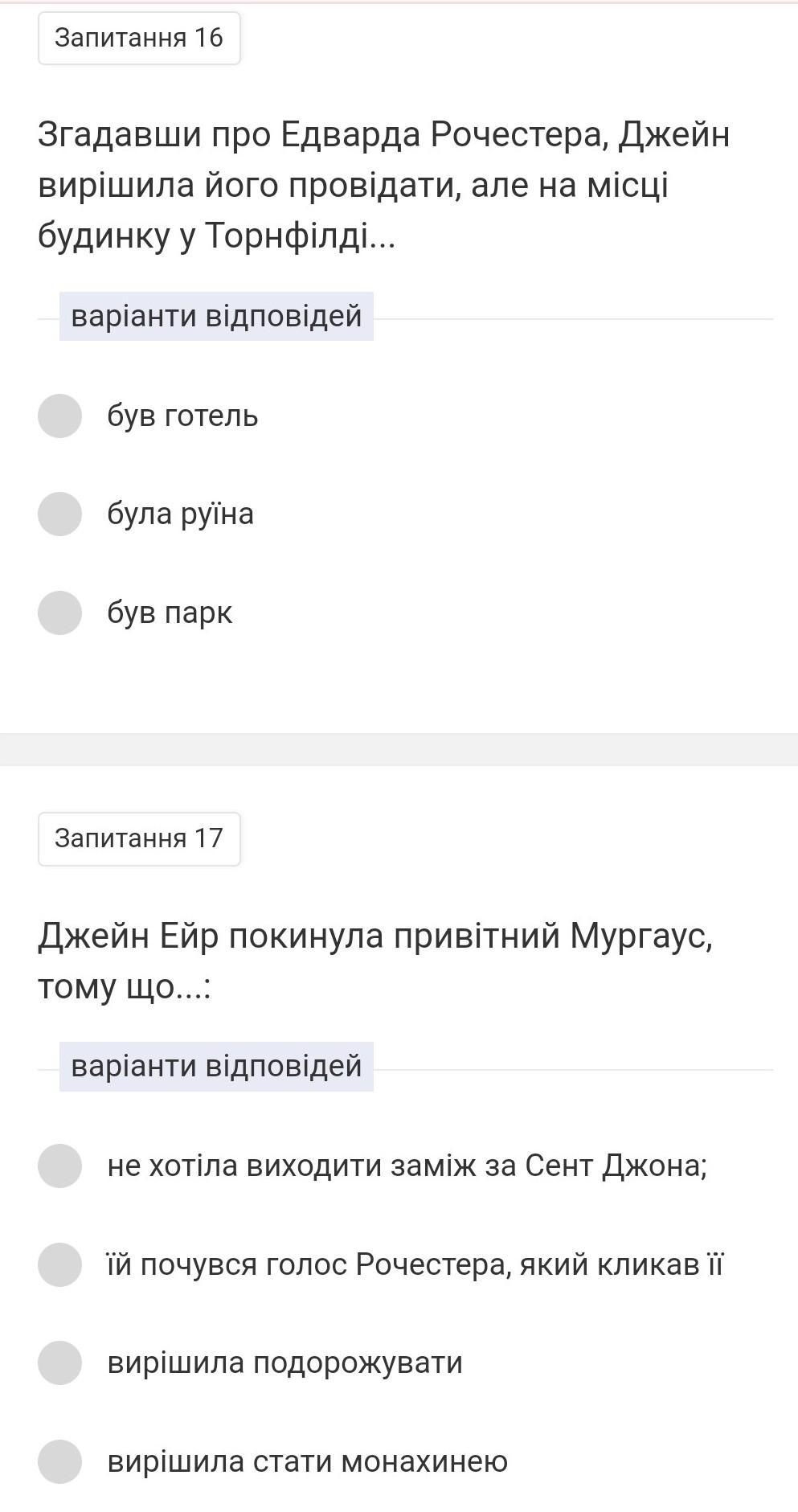Click the text 'не хотіла виходити заміж за Сент Джона'

[x=407, y=1166]
